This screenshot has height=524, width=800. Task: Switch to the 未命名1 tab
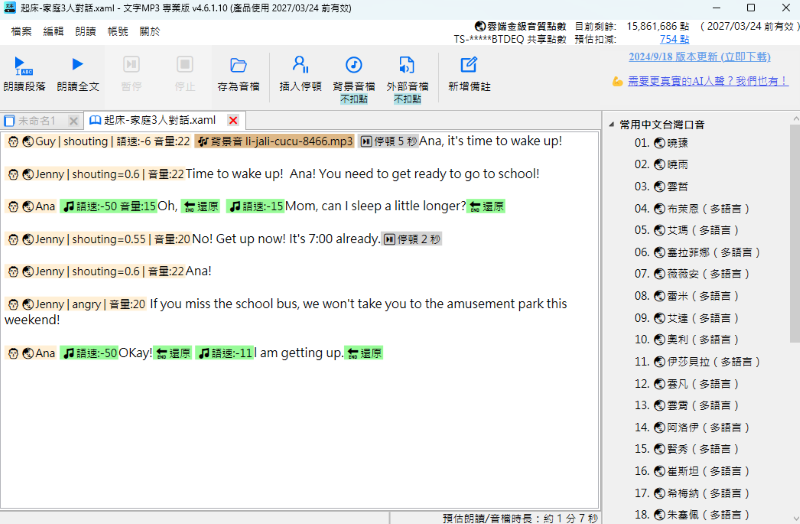(36, 120)
